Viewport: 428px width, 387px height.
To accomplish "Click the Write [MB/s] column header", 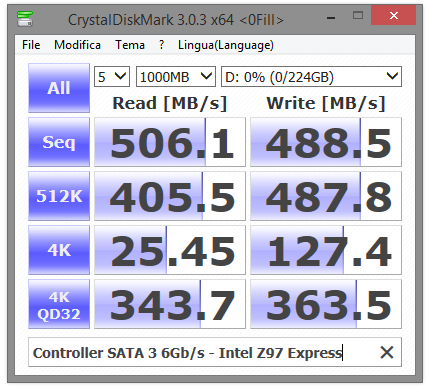I will 326,103.
